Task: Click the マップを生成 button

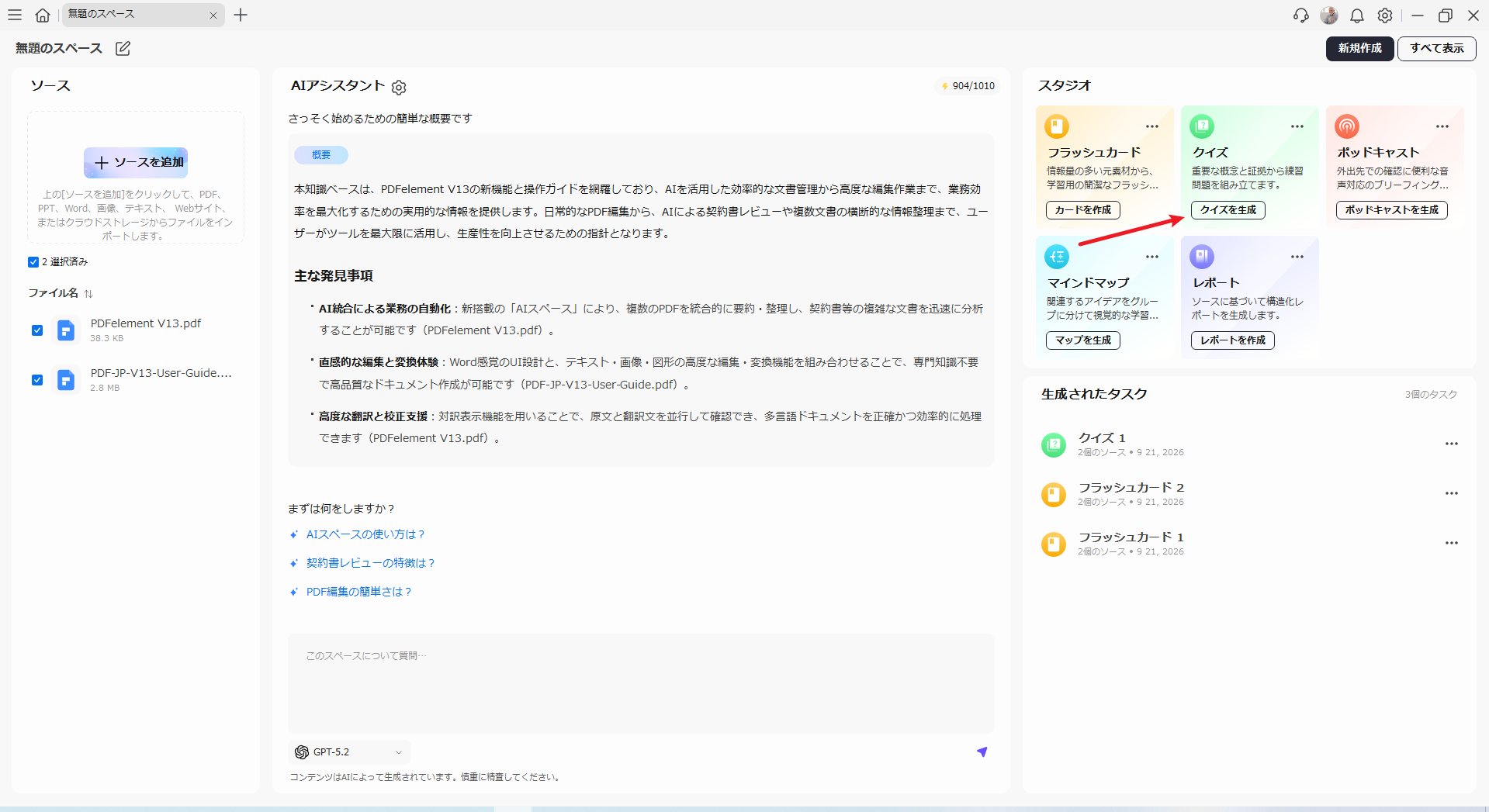Action: (1082, 340)
